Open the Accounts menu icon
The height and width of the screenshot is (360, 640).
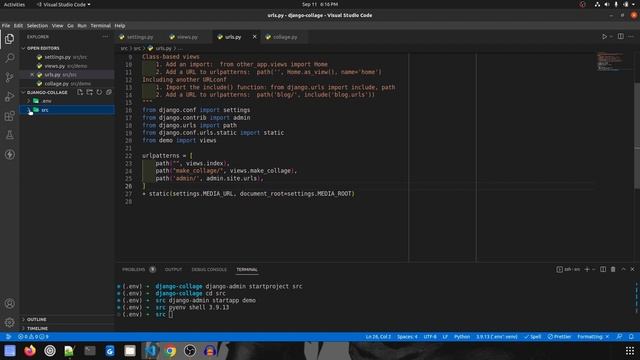click(9, 303)
